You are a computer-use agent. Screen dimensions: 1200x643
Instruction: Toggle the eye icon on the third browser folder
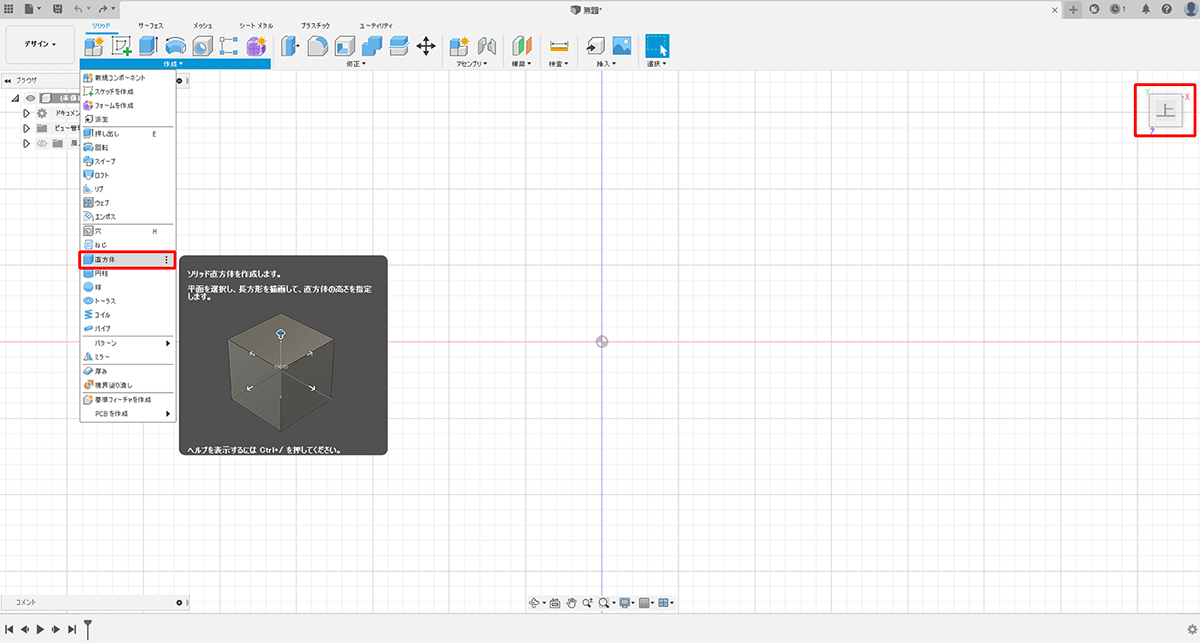tap(42, 143)
